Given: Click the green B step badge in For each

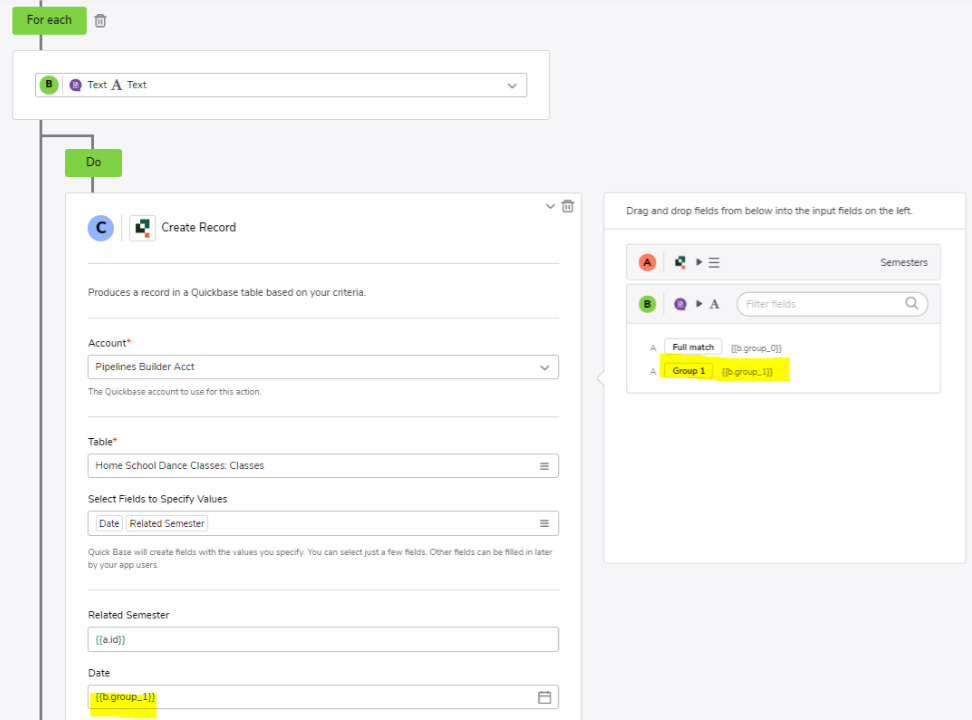Looking at the screenshot, I should pyautogui.click(x=49, y=84).
